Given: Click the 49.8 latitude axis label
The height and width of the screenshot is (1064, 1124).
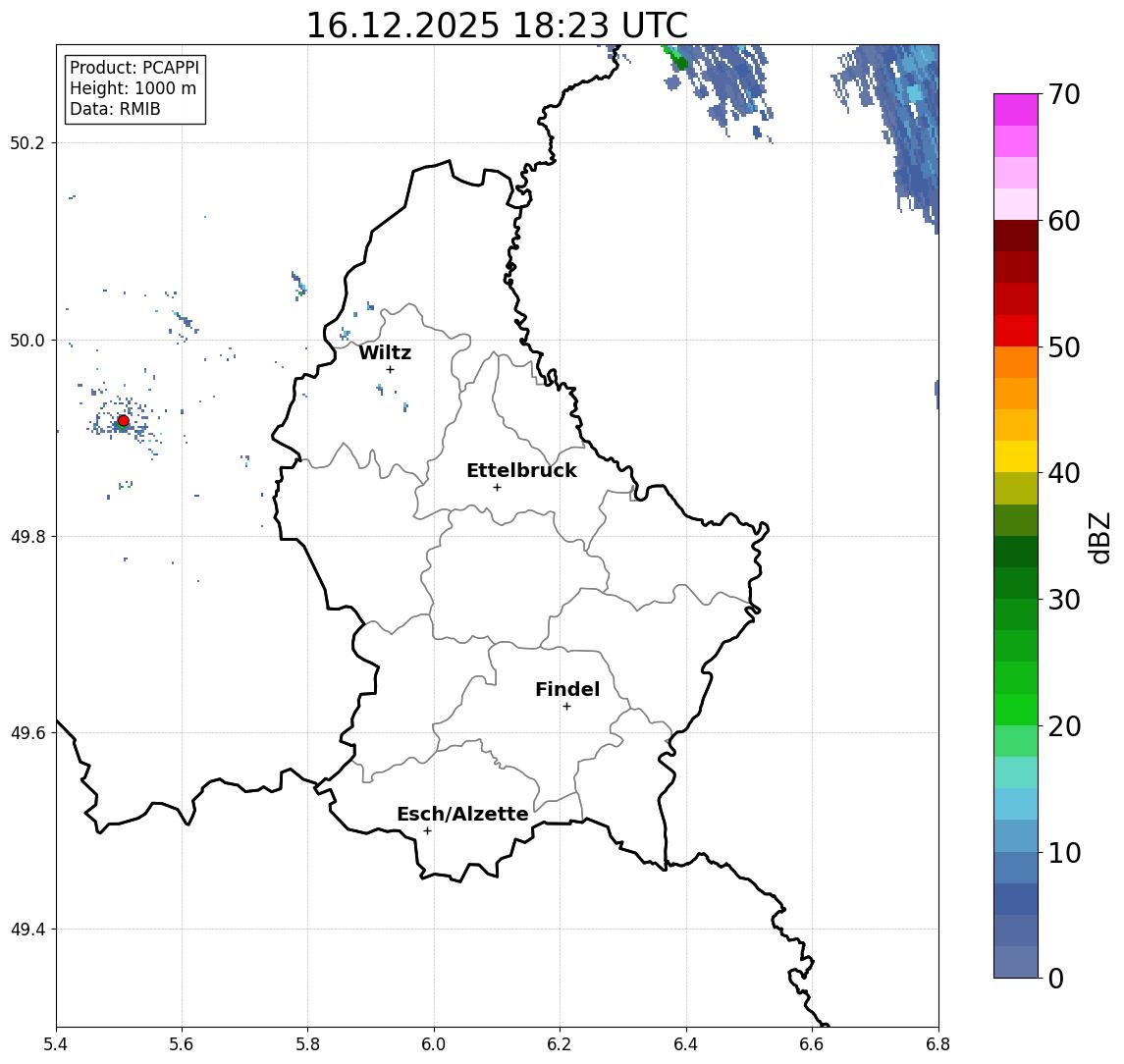Looking at the screenshot, I should click(x=27, y=536).
